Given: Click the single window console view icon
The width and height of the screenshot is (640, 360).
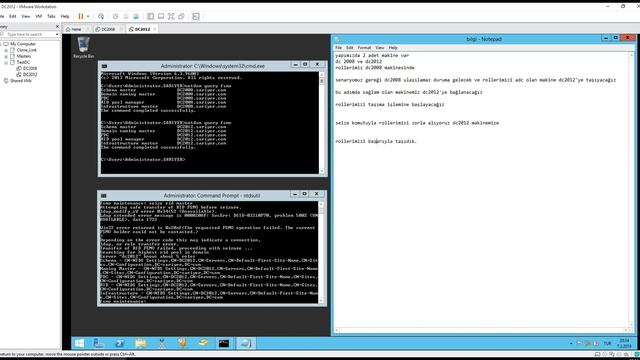Looking at the screenshot, I should [x=161, y=16].
